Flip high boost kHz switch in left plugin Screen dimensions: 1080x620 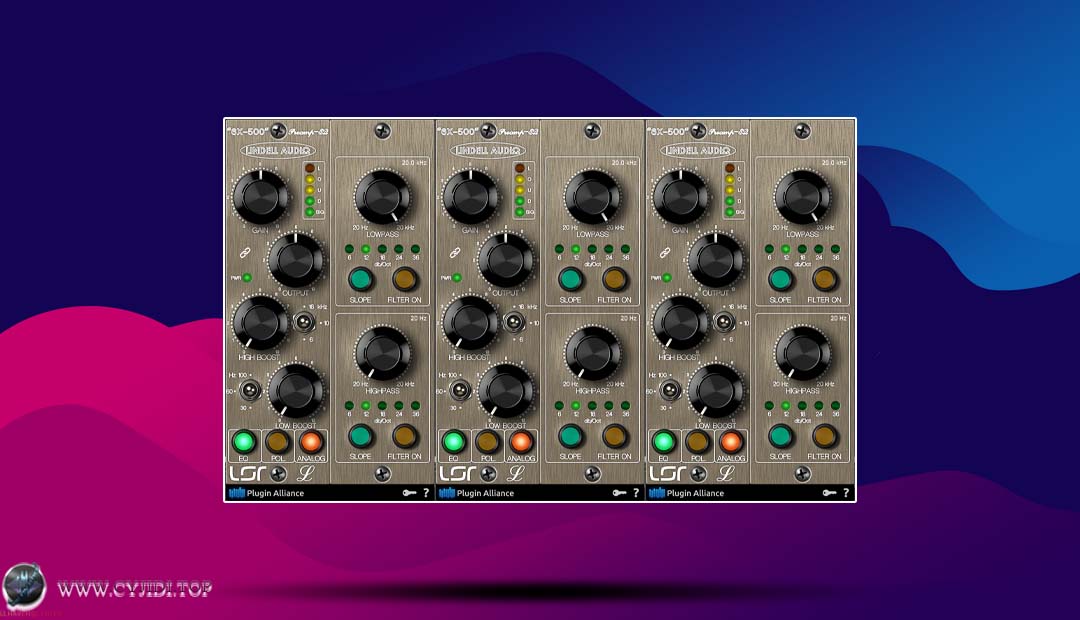(304, 322)
